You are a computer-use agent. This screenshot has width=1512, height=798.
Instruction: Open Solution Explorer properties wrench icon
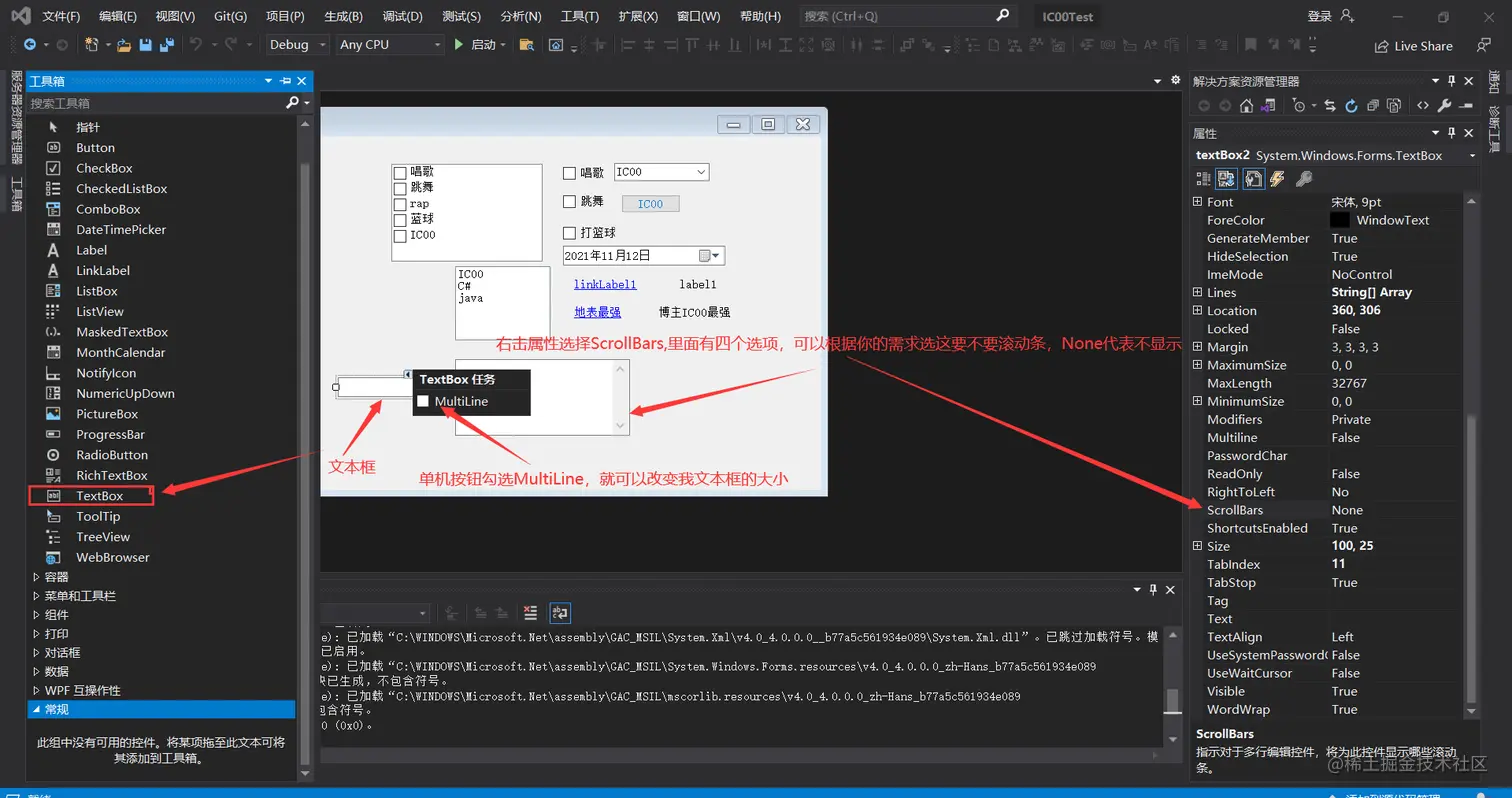click(1444, 105)
